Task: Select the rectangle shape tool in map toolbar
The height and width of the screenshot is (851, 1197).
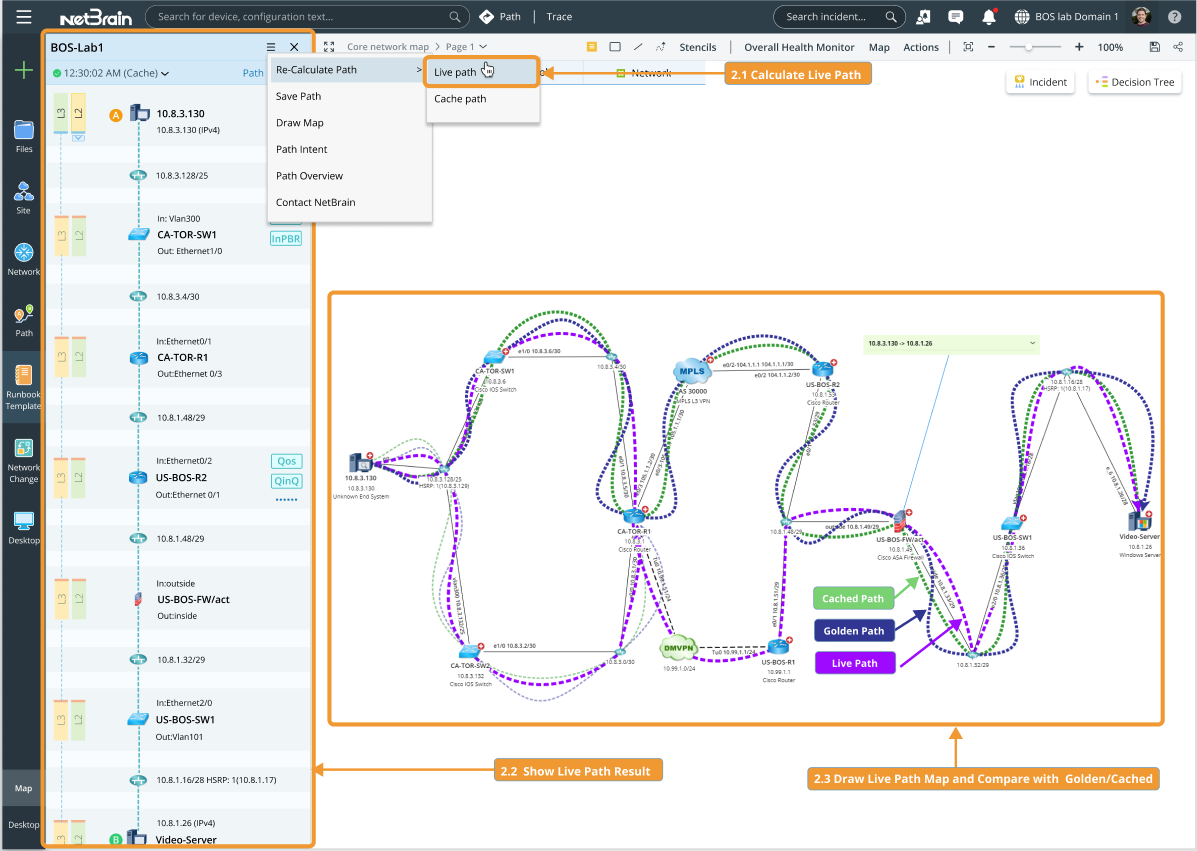Action: [615, 46]
